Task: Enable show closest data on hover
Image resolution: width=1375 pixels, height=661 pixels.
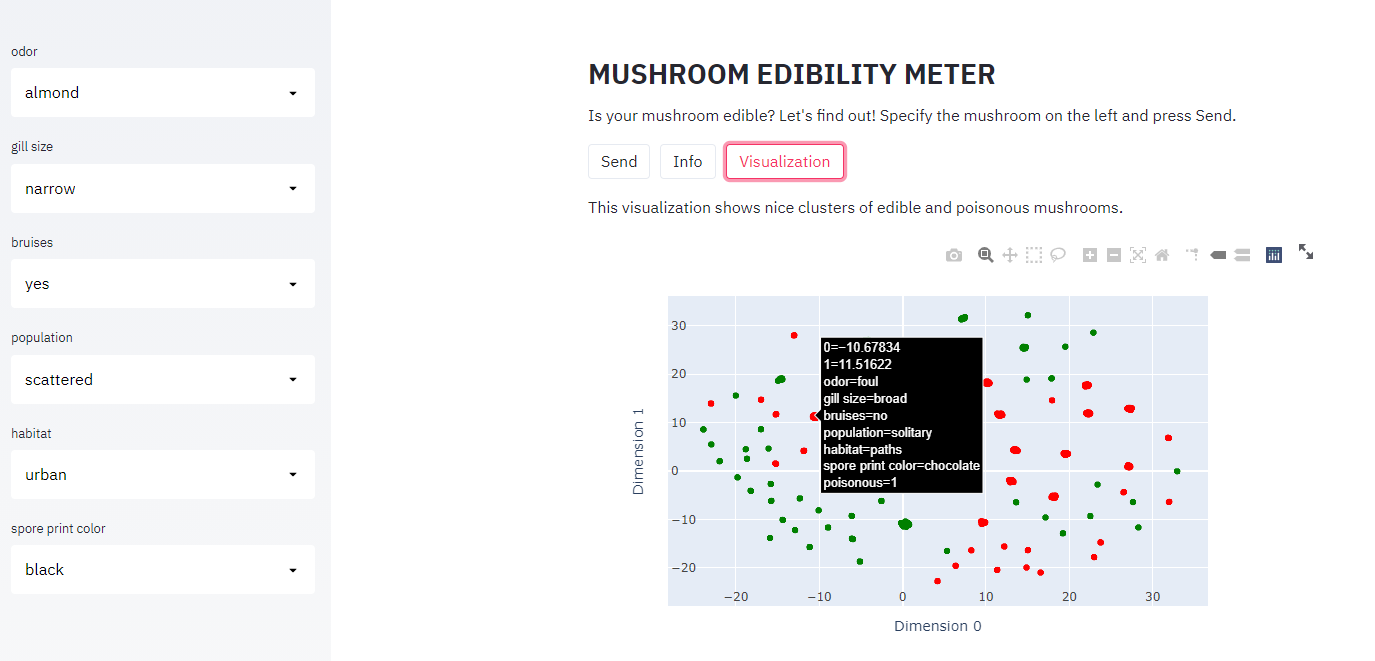Action: pos(1218,255)
